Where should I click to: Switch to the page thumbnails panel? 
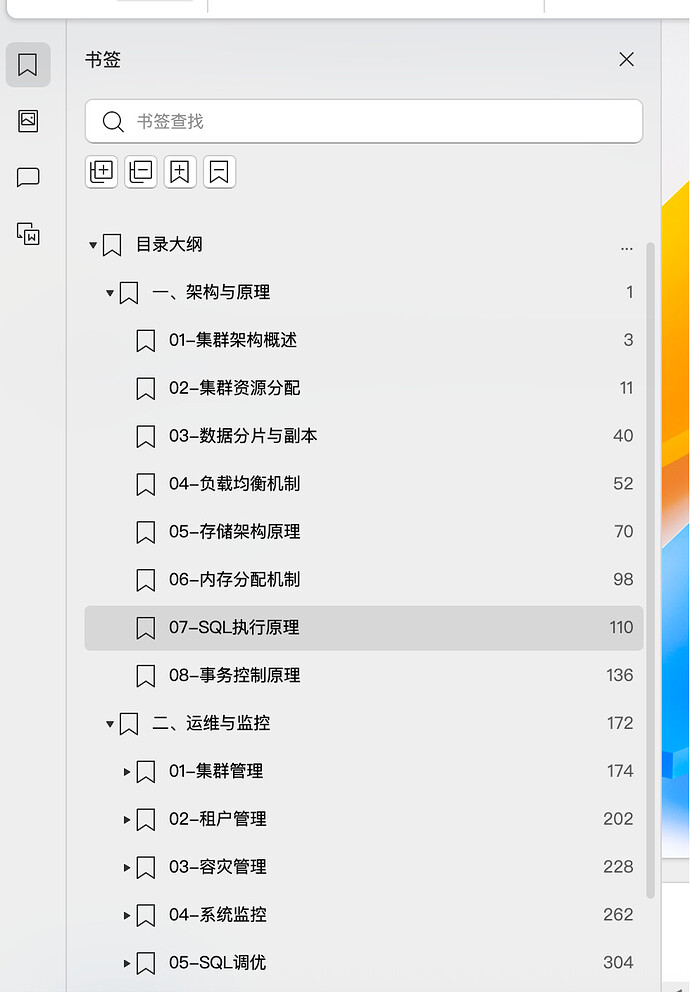28,121
